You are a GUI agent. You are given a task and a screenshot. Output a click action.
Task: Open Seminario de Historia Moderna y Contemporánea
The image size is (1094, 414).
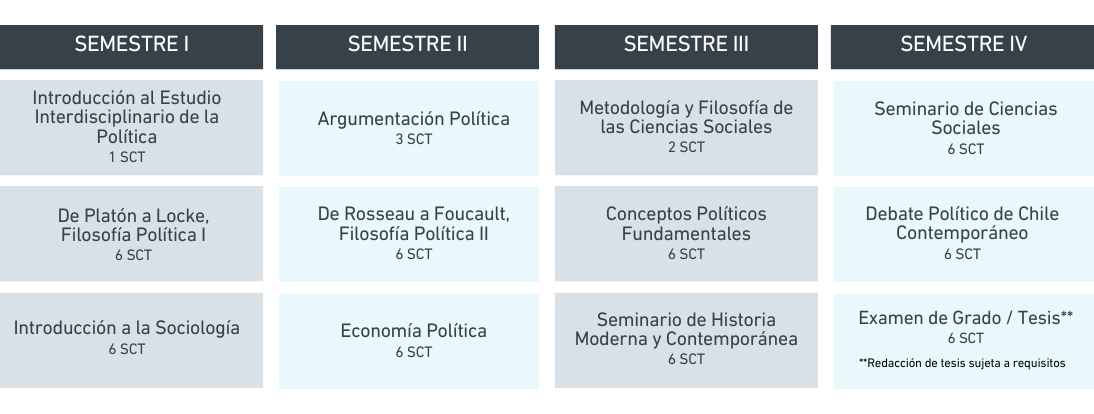click(686, 340)
